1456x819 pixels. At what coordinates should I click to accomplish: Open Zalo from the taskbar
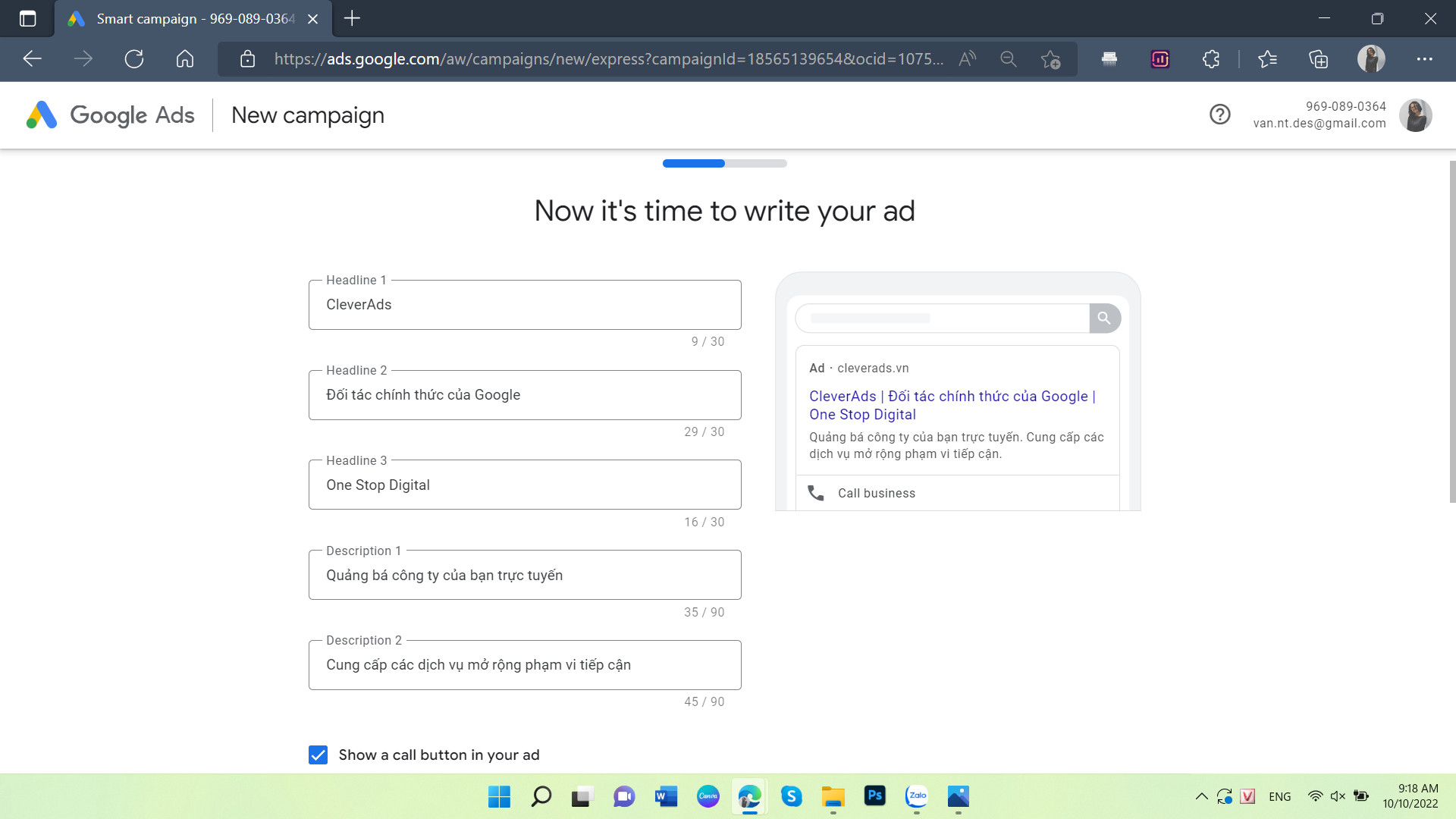point(917,795)
